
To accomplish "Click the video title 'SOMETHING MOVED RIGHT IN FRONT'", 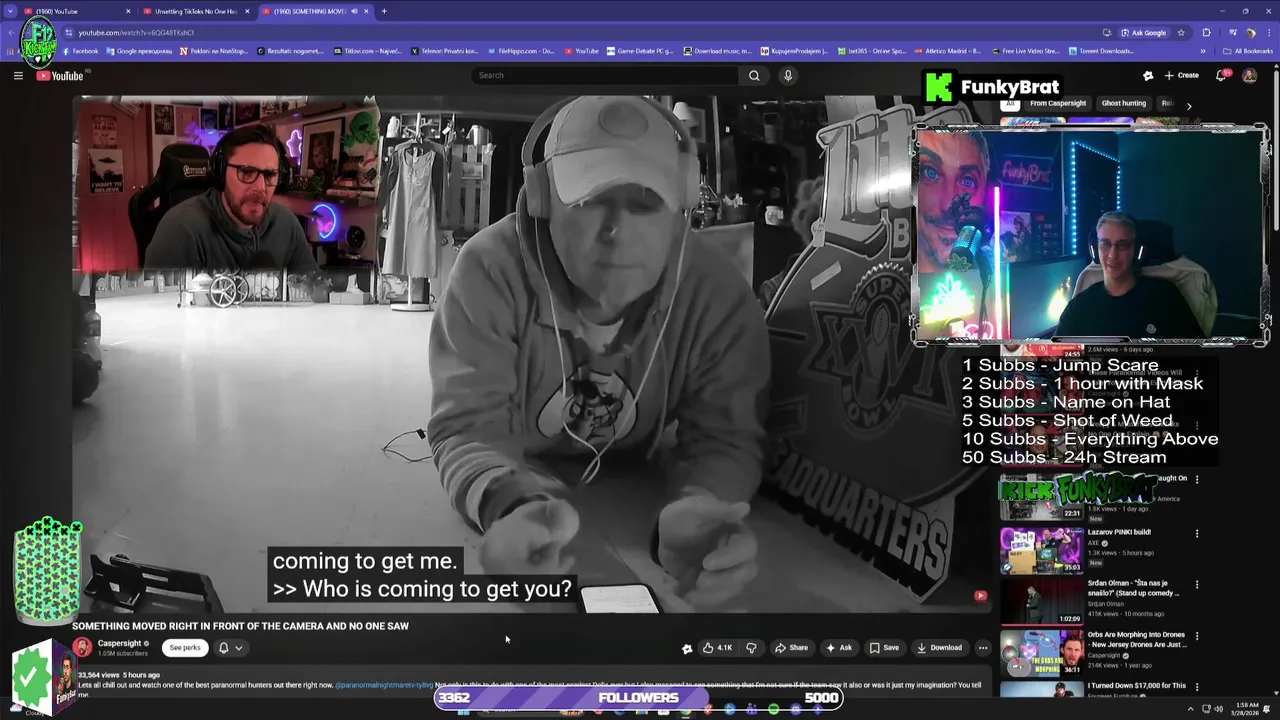I will coord(240,626).
